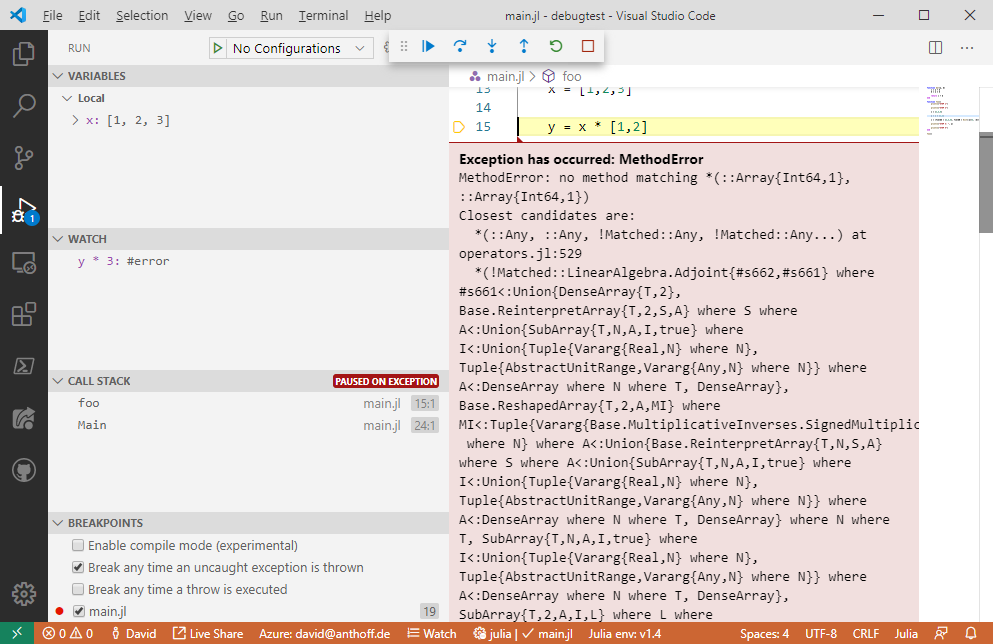993x644 pixels.
Task: Enable compile mode (experimental)
Action: 77,544
